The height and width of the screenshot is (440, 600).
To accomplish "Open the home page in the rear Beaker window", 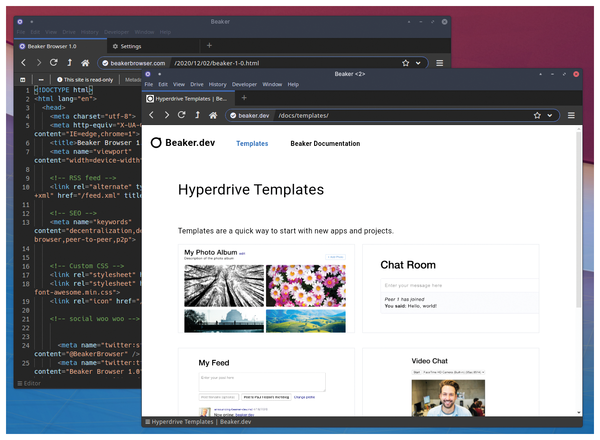I will [x=85, y=63].
